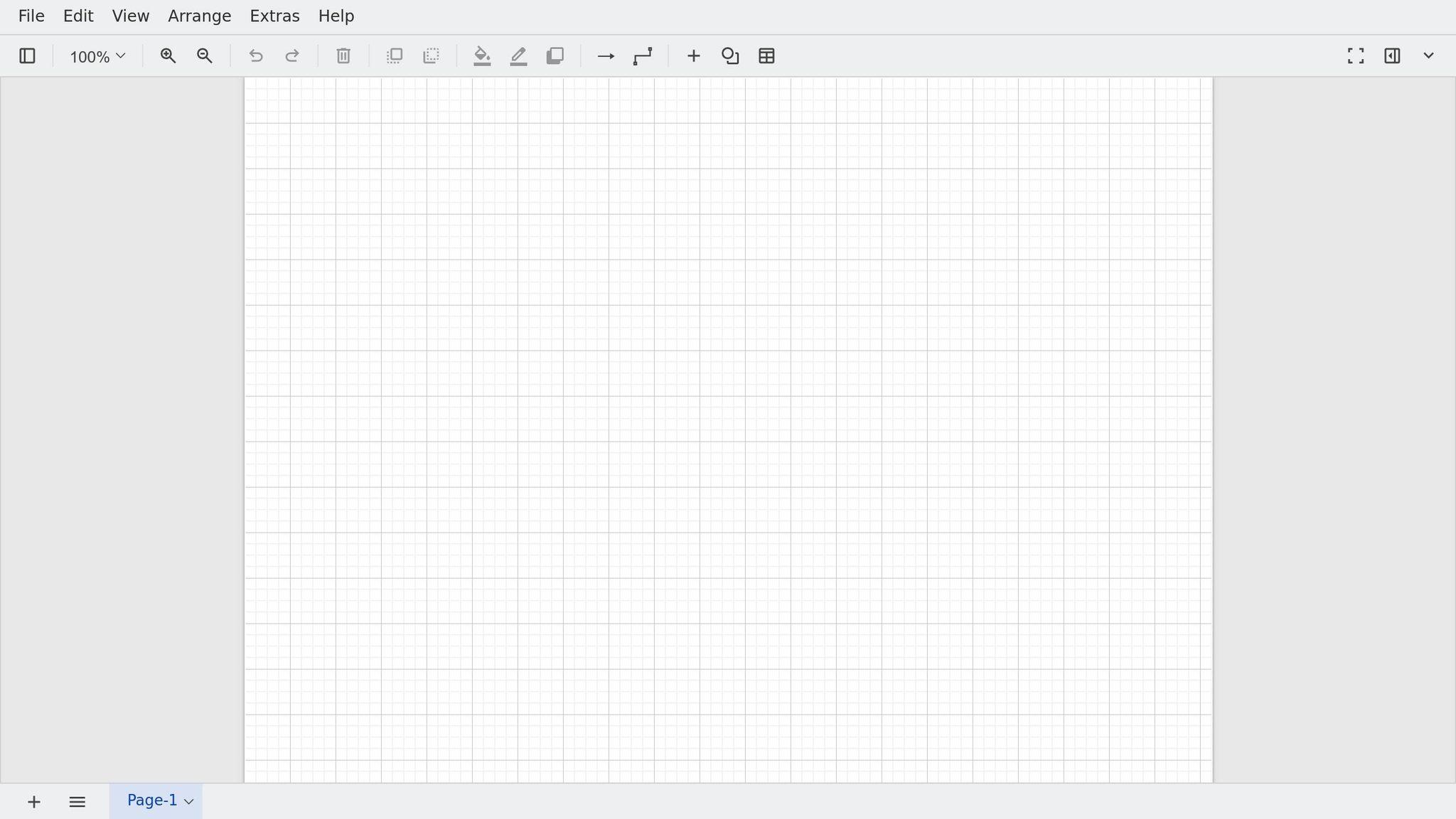Enter fullscreen mode

tap(1354, 55)
